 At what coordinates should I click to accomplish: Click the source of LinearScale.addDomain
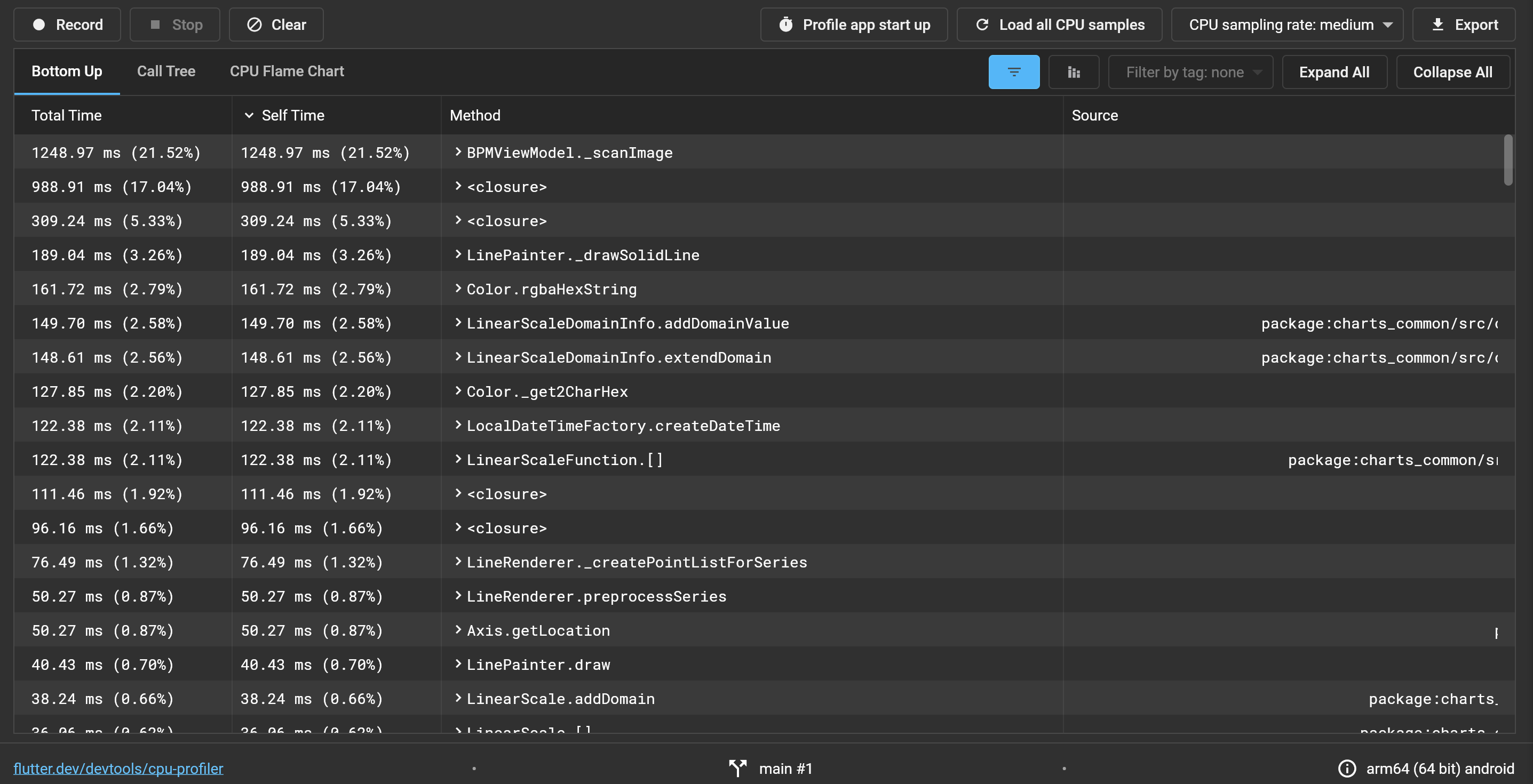[x=1434, y=699]
